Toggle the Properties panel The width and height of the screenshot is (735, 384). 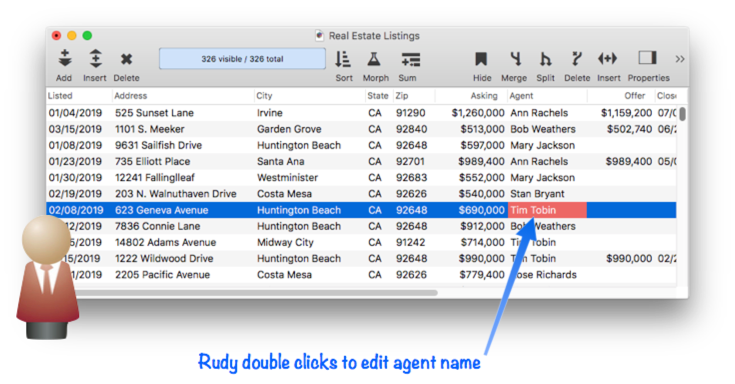click(647, 58)
